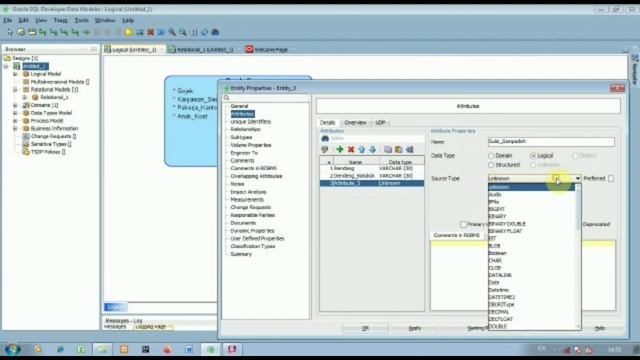Open the Edit menu
Screen dimensions: 640x360
click(23, 20)
